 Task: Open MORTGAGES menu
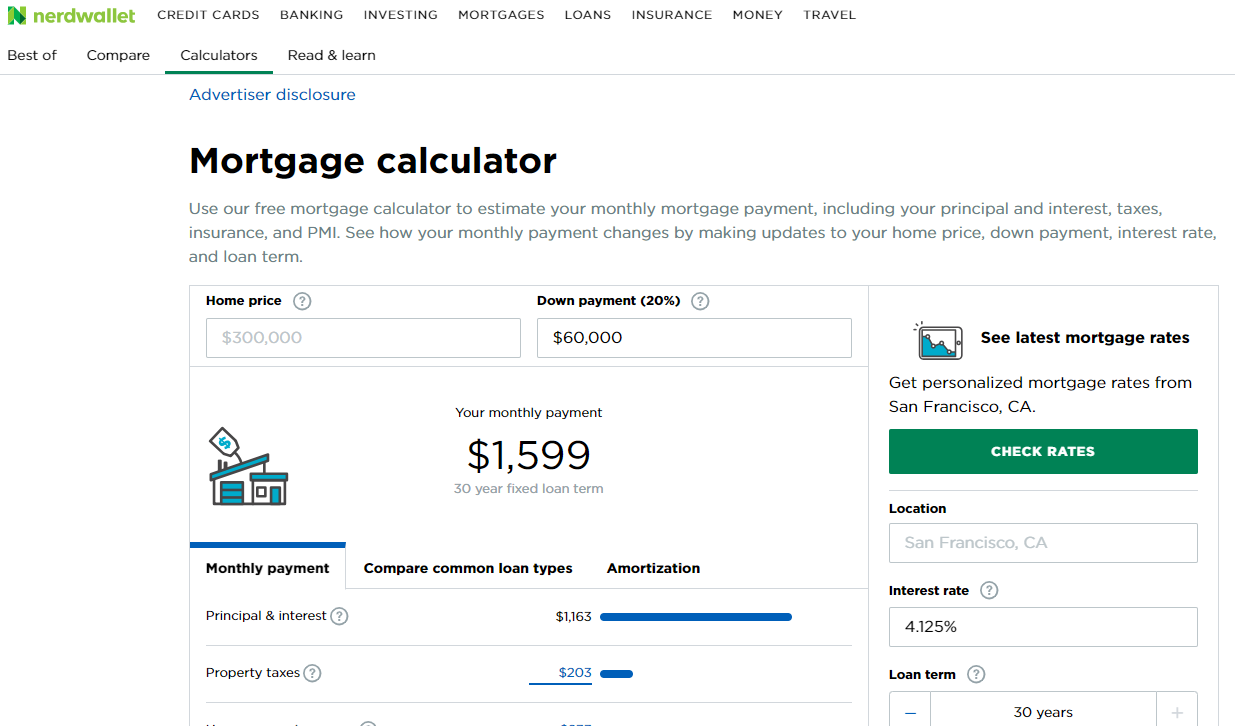[x=501, y=15]
